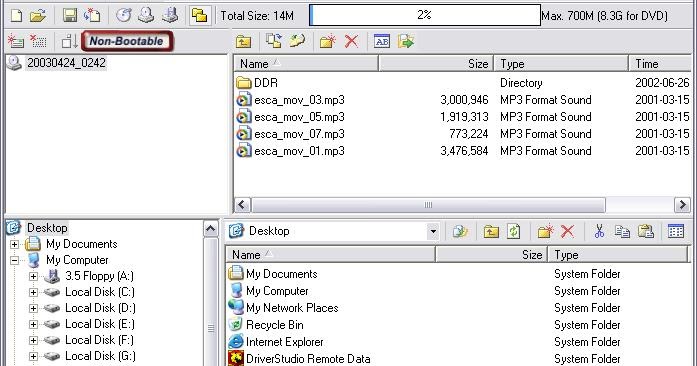Sort image files by Size column
697x366 pixels.
tap(436, 64)
